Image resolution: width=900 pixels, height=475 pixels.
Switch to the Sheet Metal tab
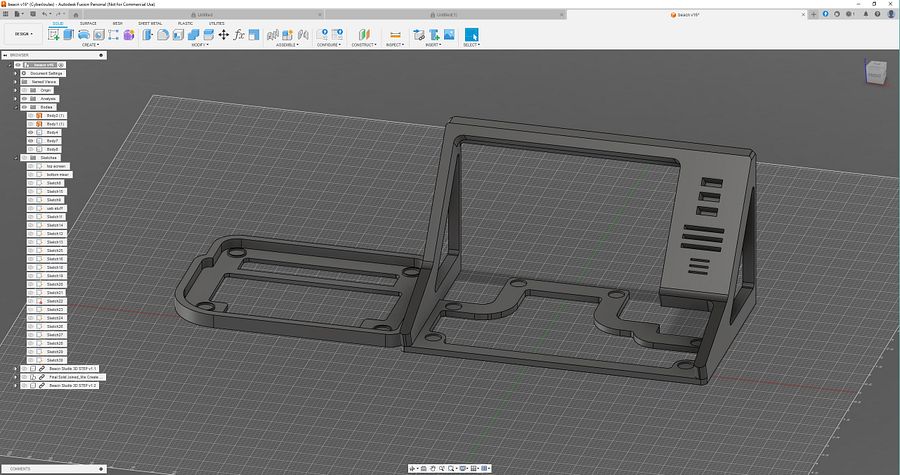[x=150, y=24]
